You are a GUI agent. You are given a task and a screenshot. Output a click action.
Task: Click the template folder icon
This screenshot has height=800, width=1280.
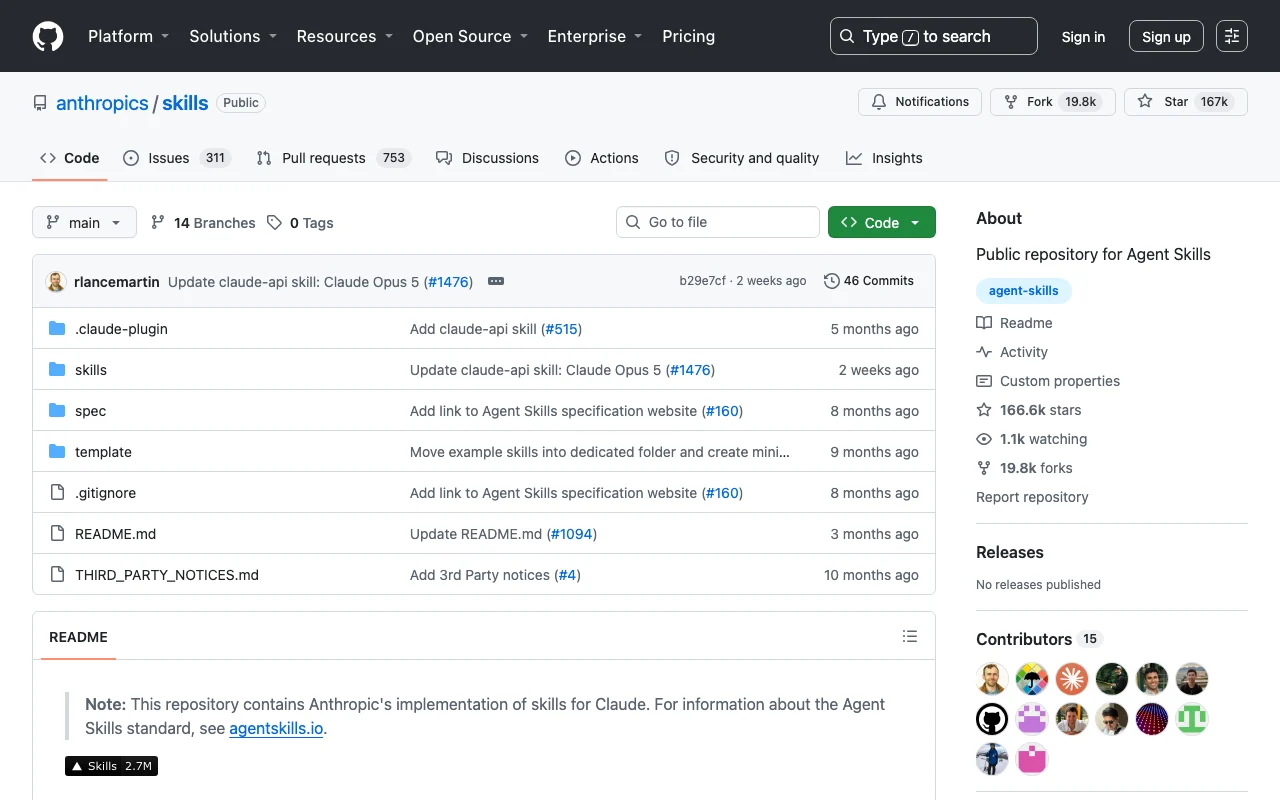pos(57,452)
